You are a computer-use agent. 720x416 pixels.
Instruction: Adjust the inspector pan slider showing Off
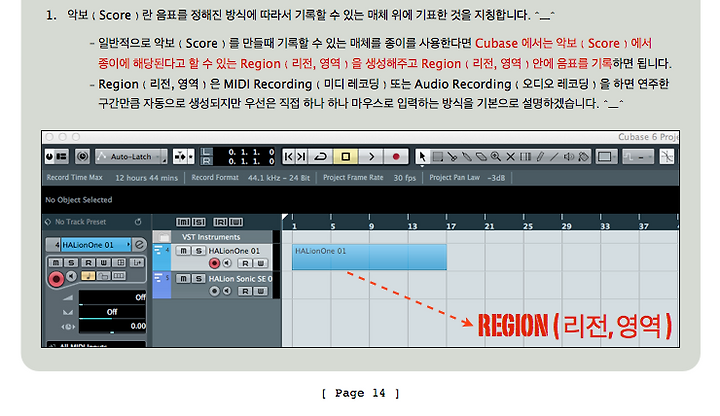click(x=112, y=312)
